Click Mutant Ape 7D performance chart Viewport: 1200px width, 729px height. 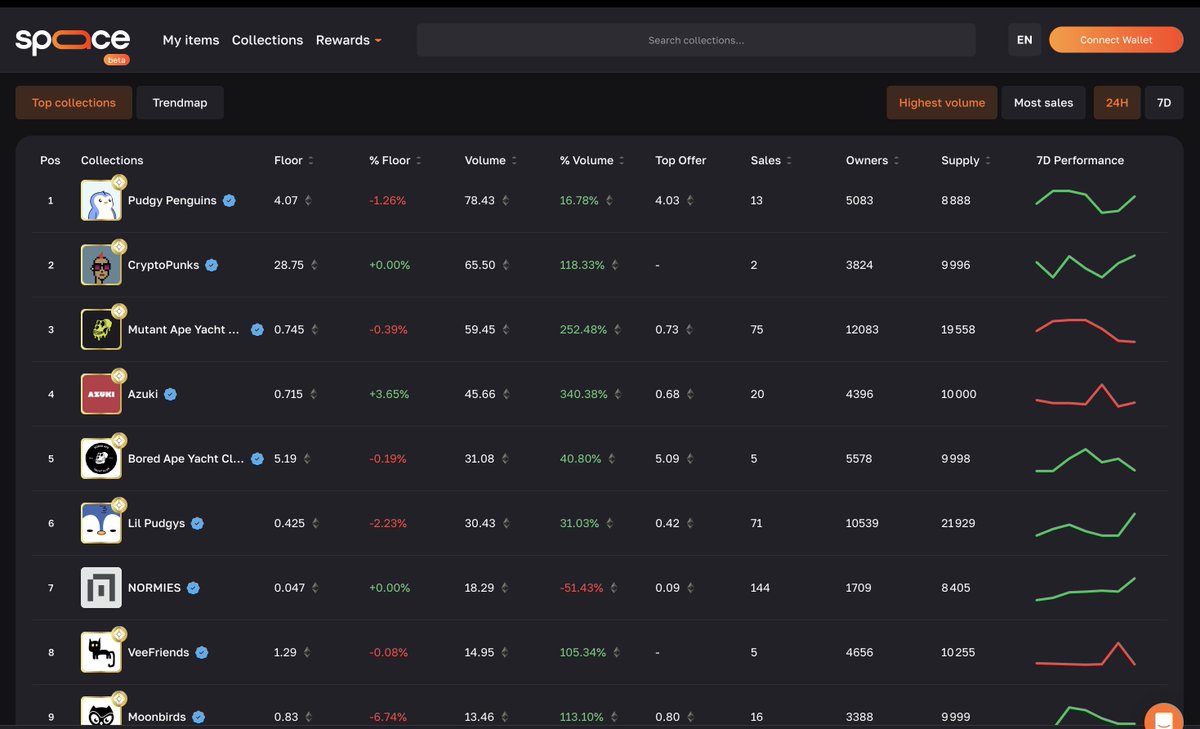(1085, 330)
